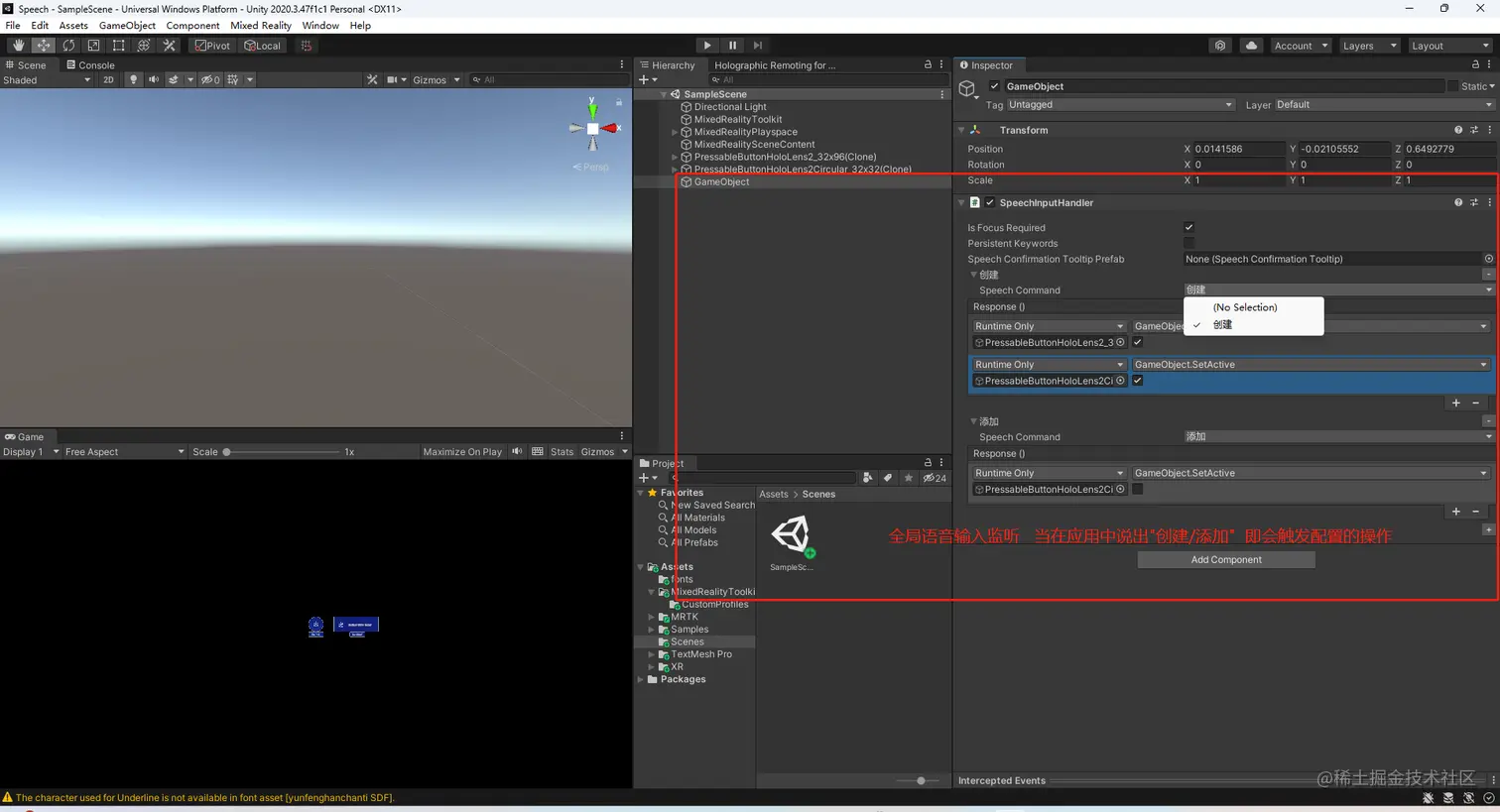Click the Play button
Image resolution: width=1500 pixels, height=812 pixels.
pyautogui.click(x=707, y=46)
